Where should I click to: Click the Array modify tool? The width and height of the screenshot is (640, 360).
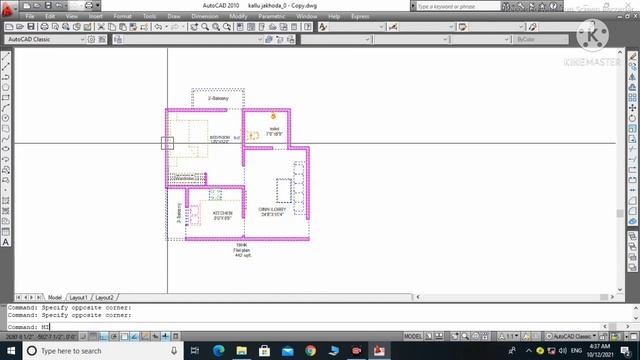(x=632, y=98)
